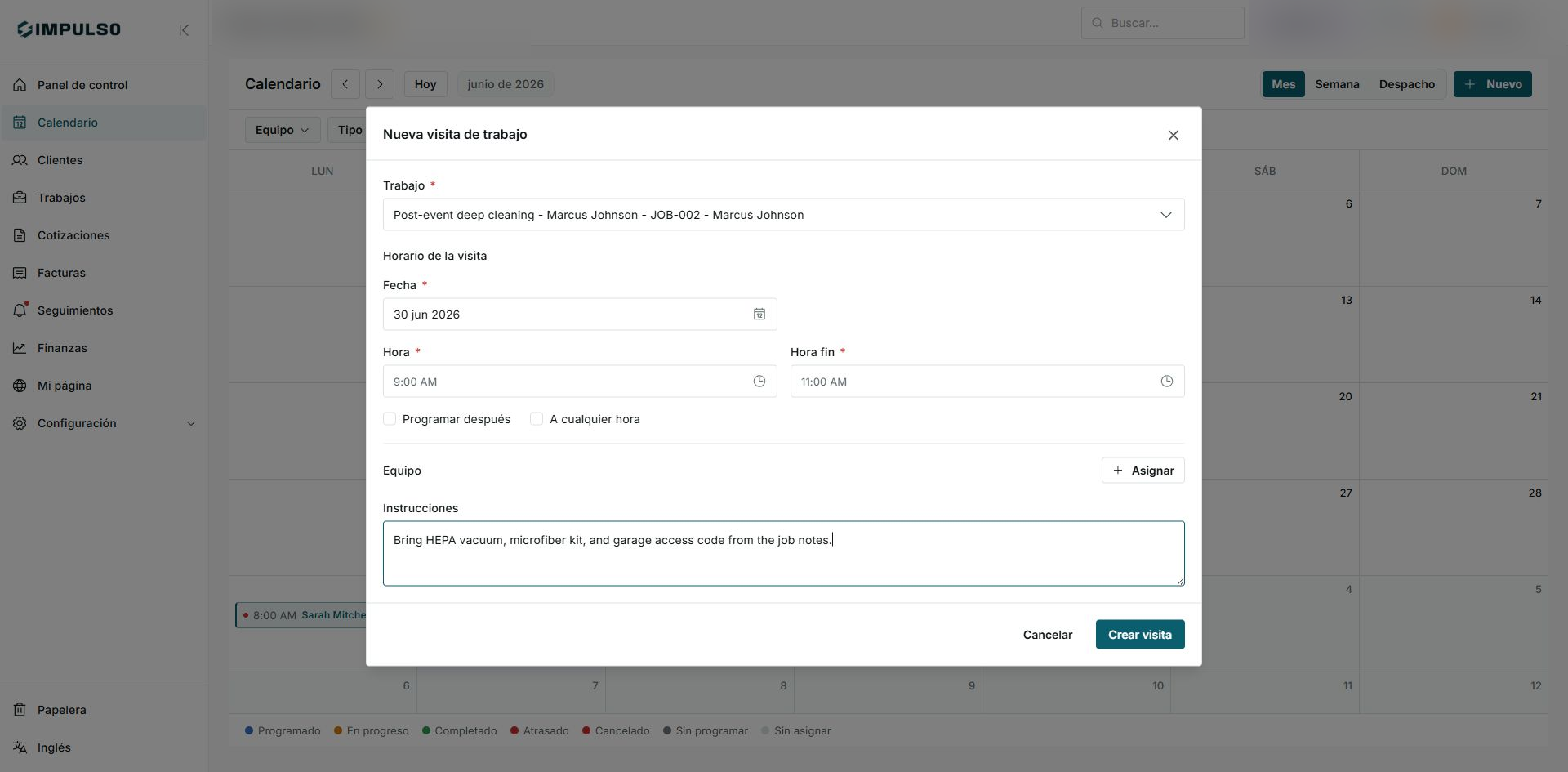Expand the Configuración sidebar section
Image resolution: width=1568 pixels, height=772 pixels.
[191, 423]
